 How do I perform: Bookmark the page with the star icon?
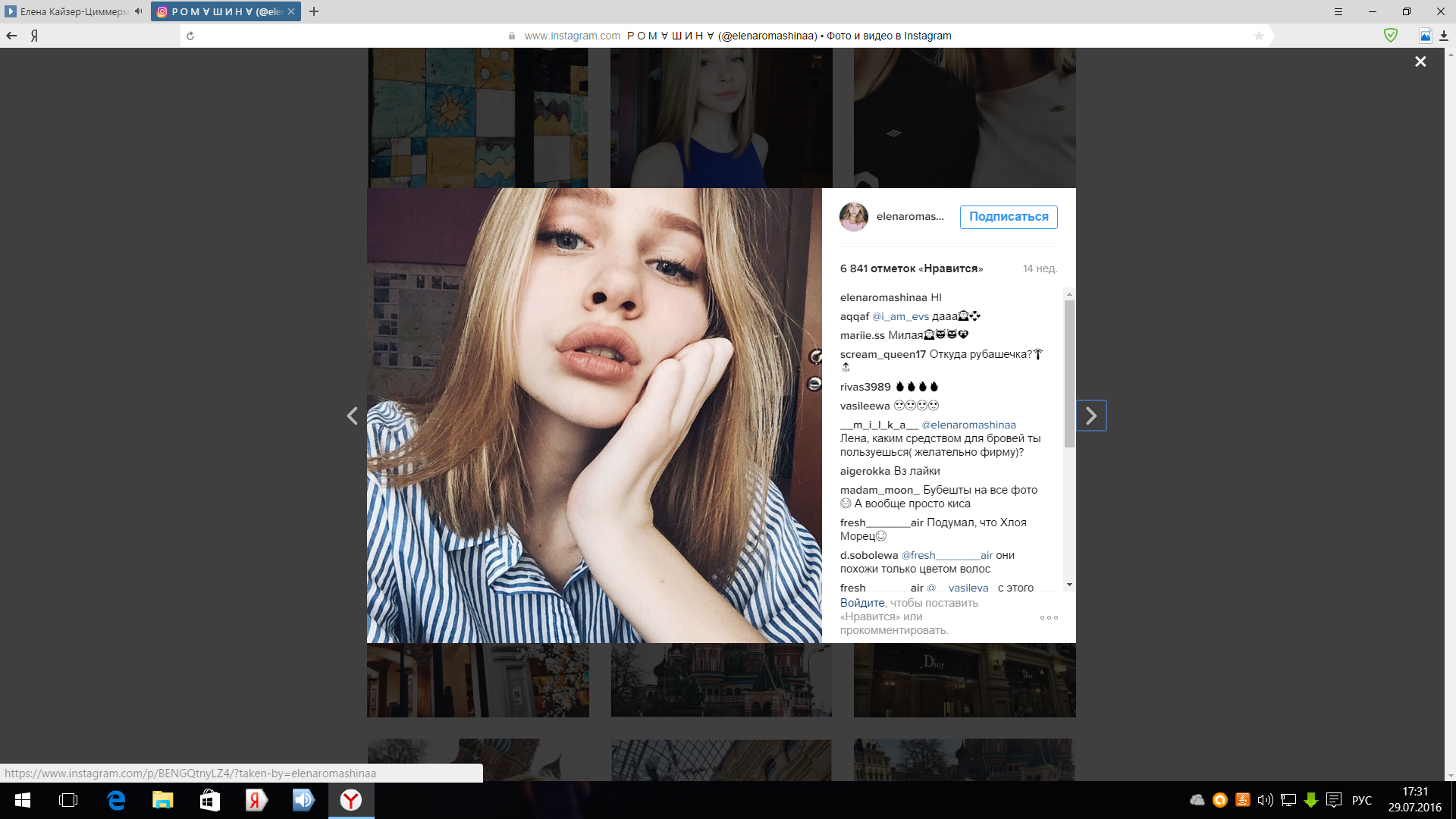tap(1259, 36)
